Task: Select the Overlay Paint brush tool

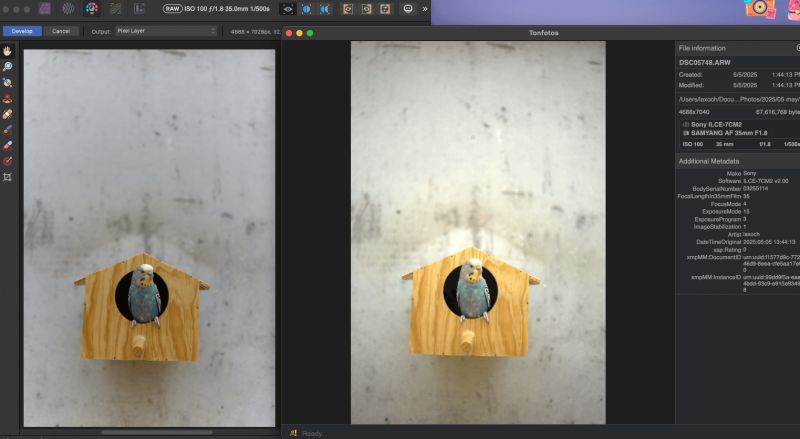Action: 7,130
